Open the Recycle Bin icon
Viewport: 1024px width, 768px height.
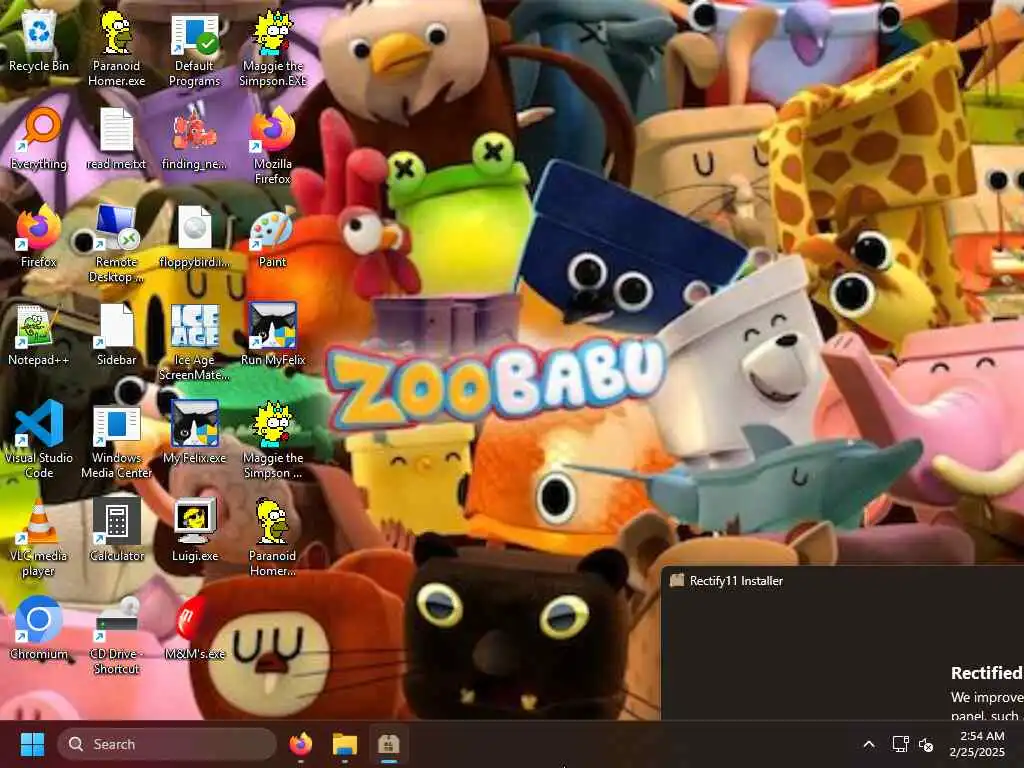(39, 40)
